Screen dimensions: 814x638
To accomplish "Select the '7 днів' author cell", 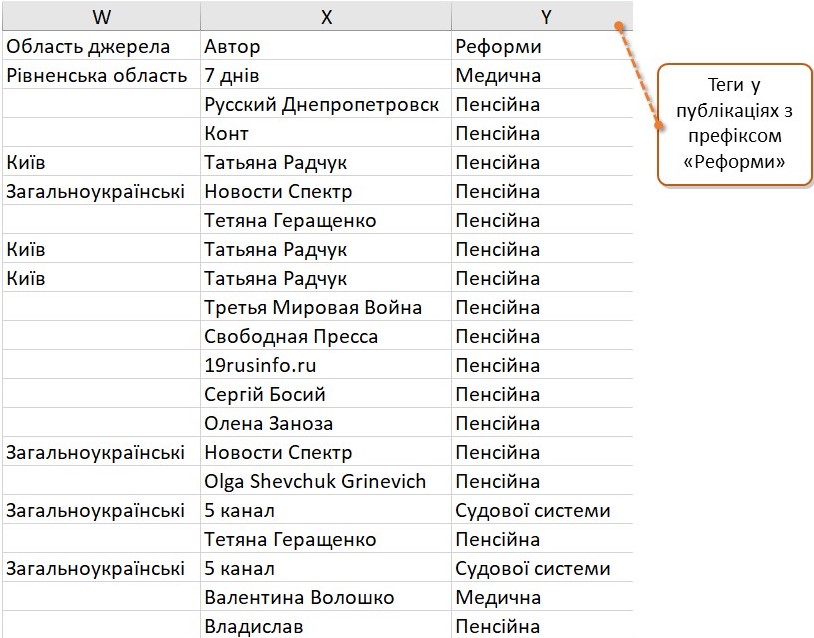I will coord(326,75).
